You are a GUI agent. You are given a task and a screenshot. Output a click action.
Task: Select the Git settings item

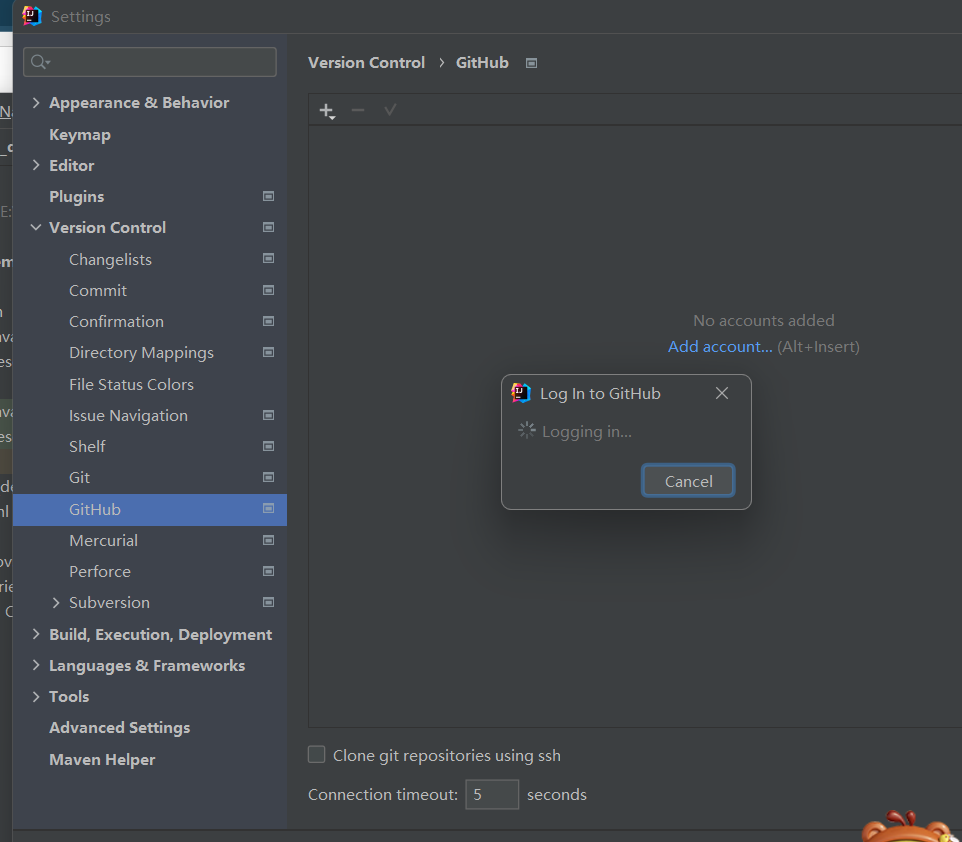pyautogui.click(x=80, y=478)
